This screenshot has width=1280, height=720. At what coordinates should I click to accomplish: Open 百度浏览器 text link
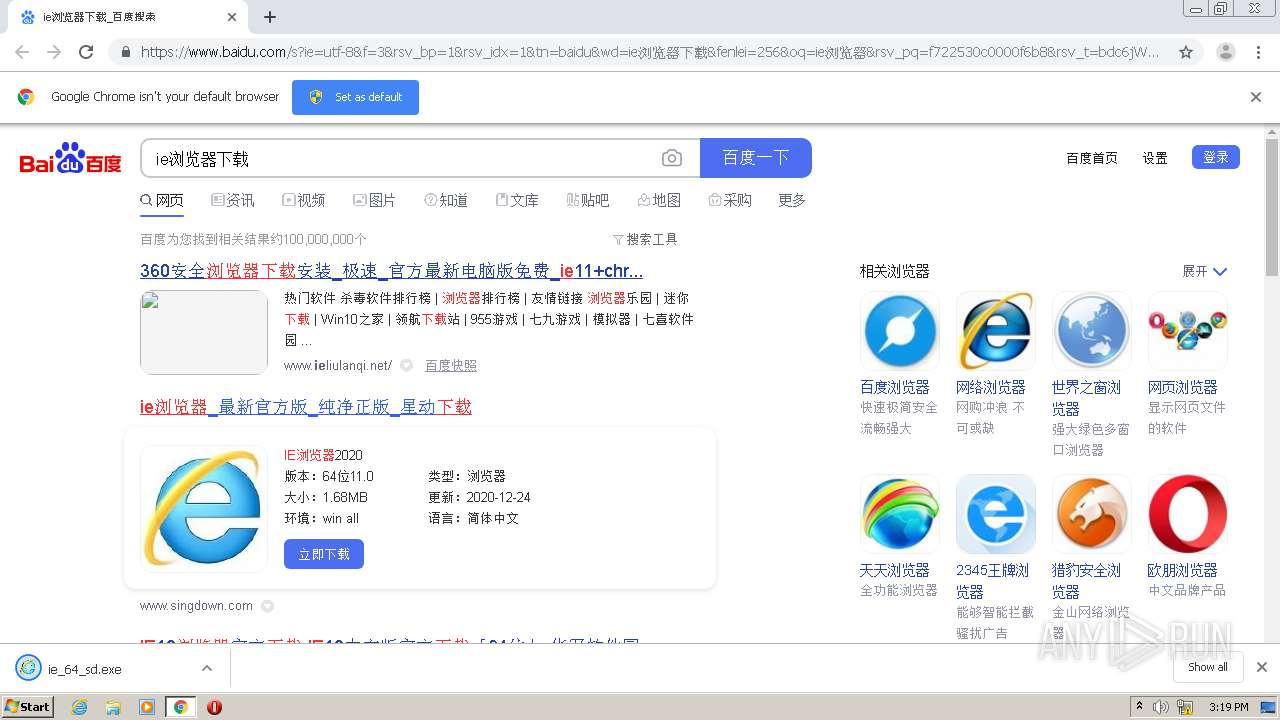[895, 387]
